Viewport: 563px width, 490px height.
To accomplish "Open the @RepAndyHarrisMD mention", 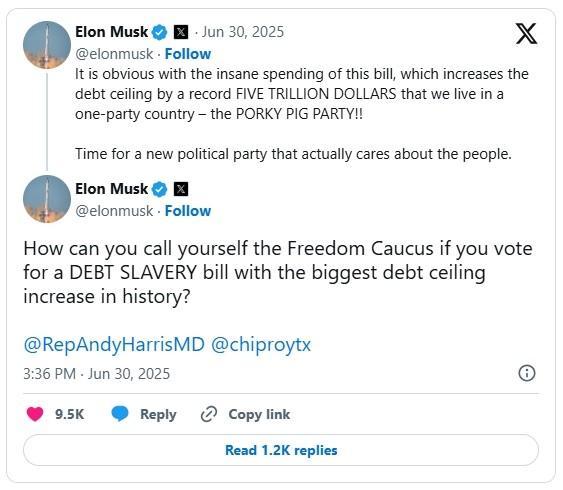I will coord(114,345).
